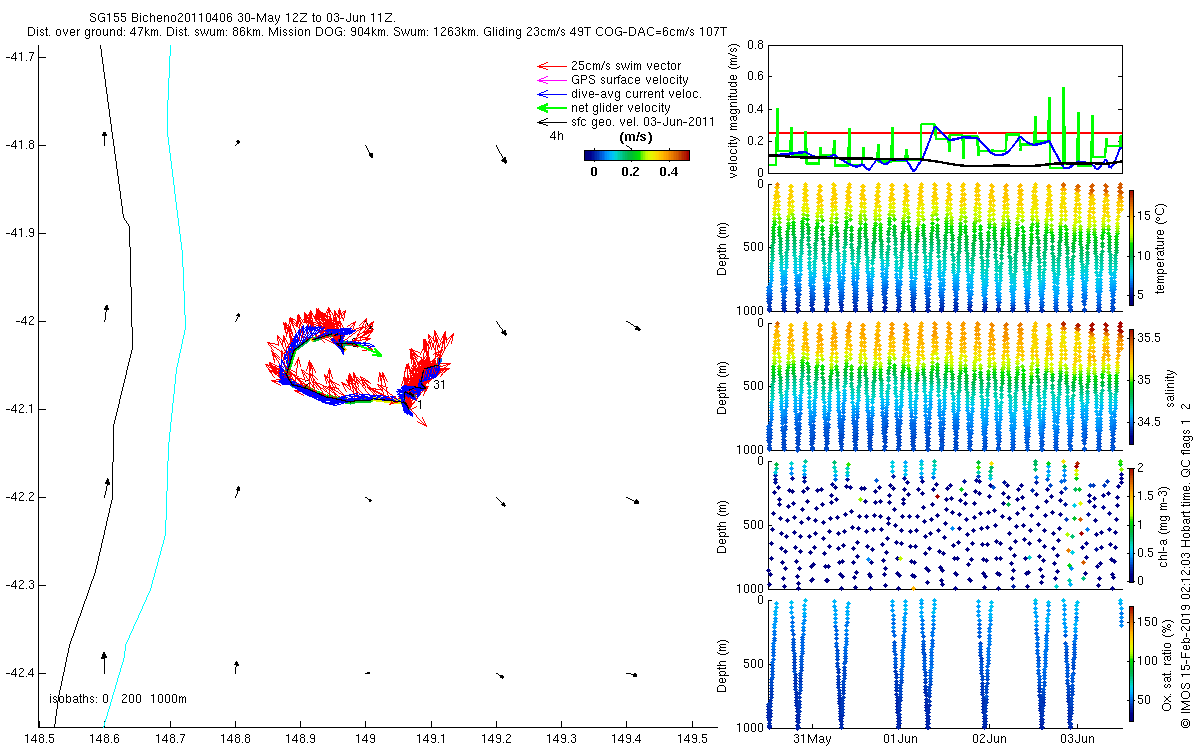Click the magenta GPS surface velocity legend arrow
This screenshot has height=750, width=1200.
click(x=550, y=80)
